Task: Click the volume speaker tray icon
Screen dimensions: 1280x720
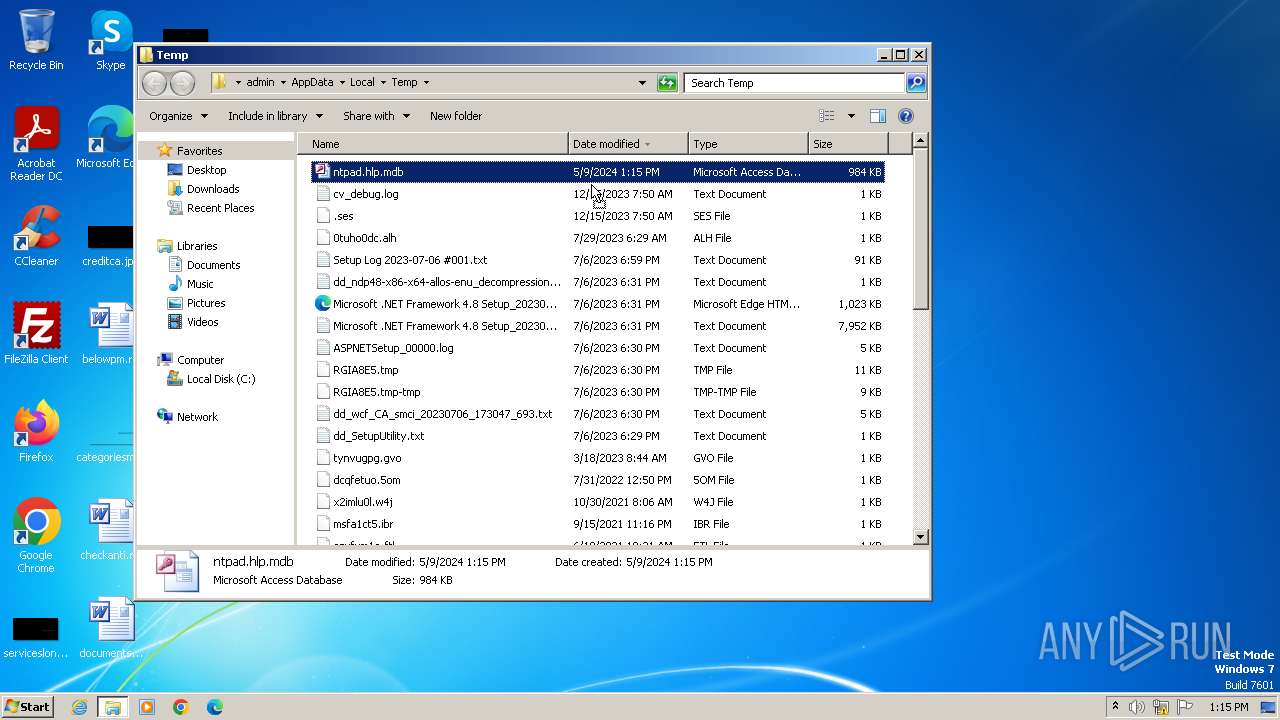Action: [1137, 707]
